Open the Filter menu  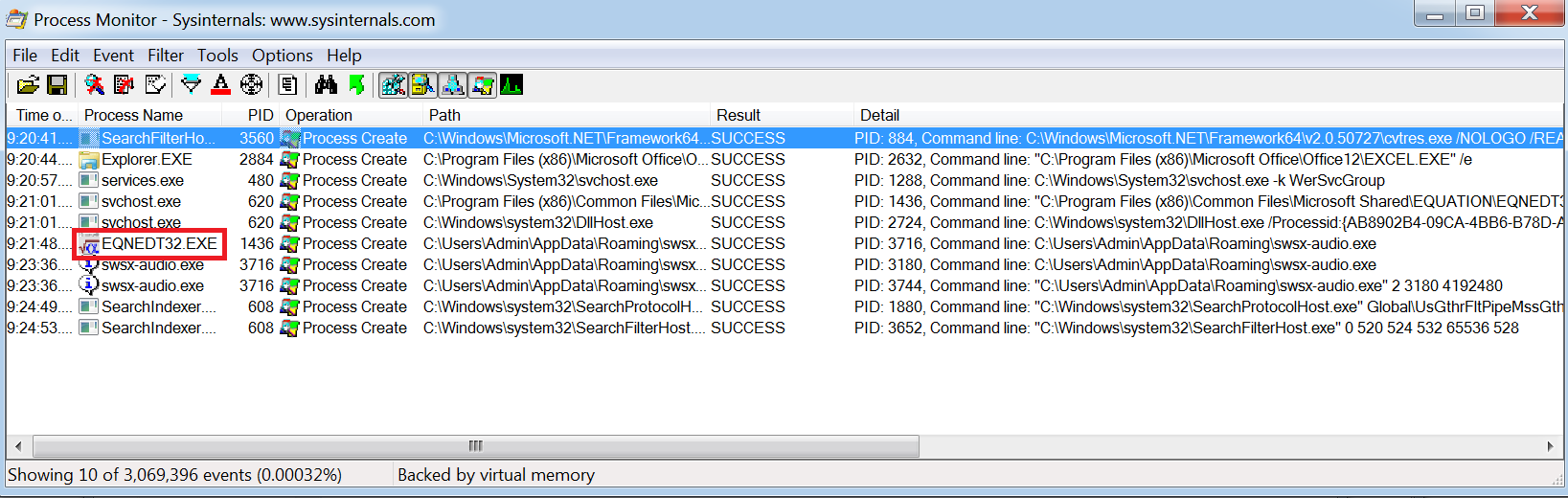[166, 56]
